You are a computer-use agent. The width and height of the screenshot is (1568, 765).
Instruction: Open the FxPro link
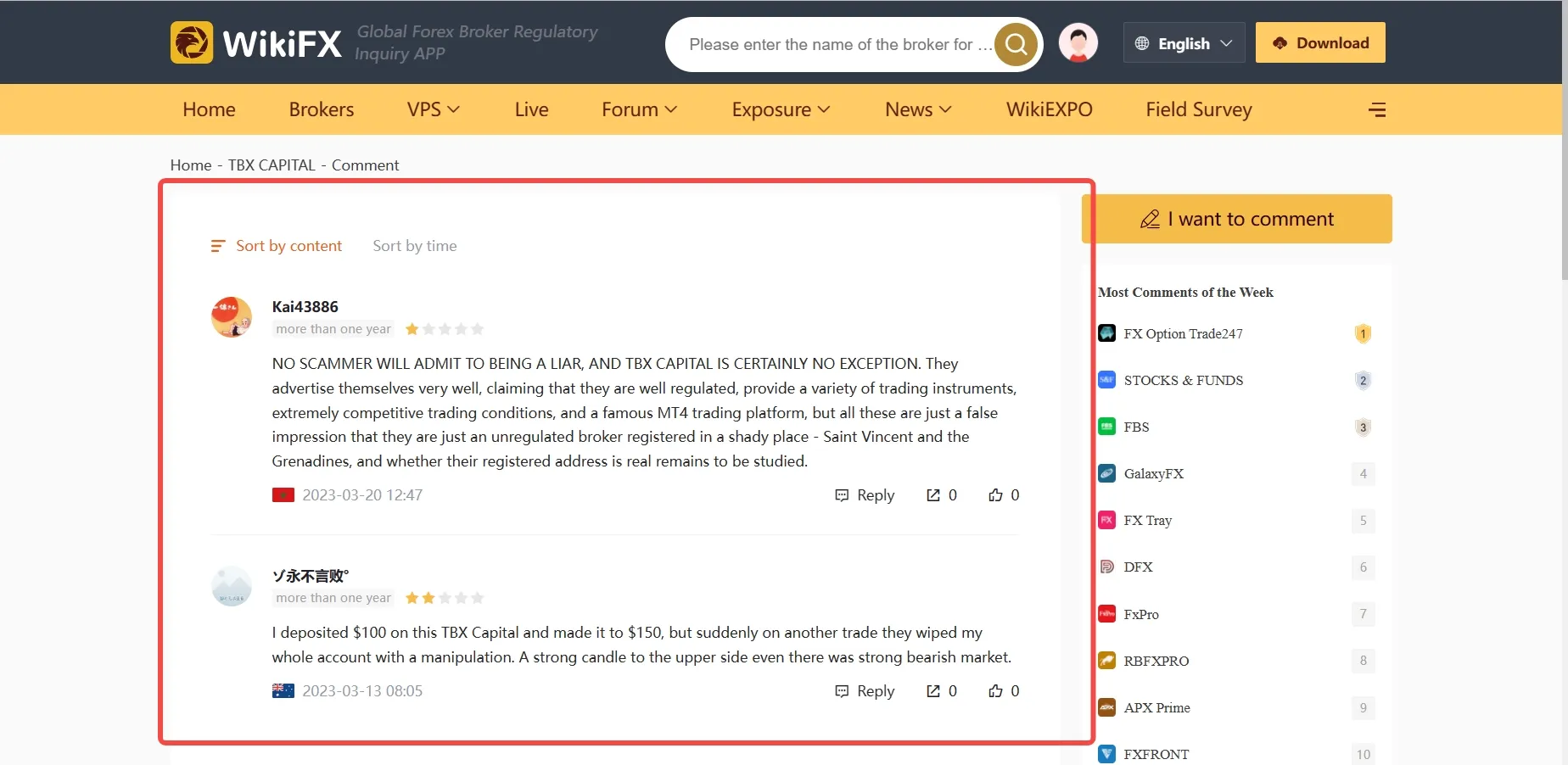[1141, 614]
